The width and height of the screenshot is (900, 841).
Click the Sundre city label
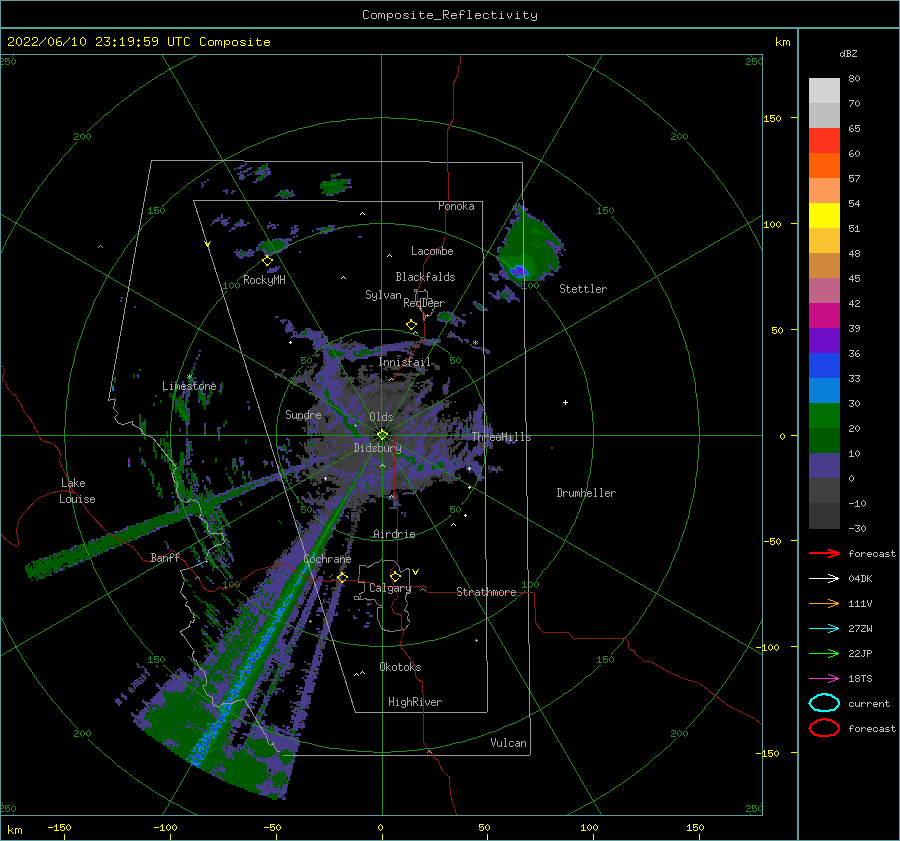(303, 415)
